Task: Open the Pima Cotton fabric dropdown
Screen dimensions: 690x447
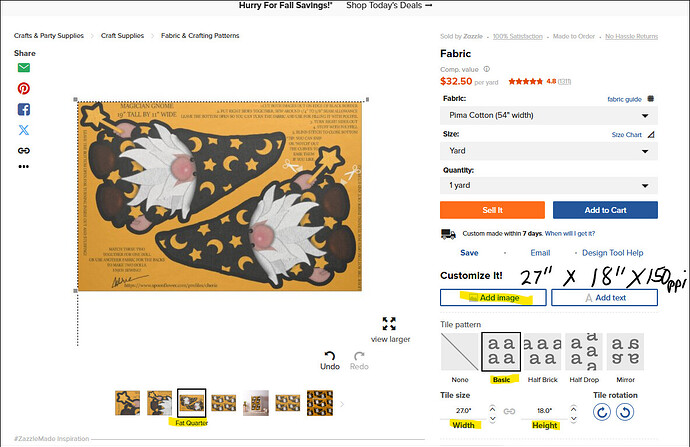Action: click(x=549, y=115)
